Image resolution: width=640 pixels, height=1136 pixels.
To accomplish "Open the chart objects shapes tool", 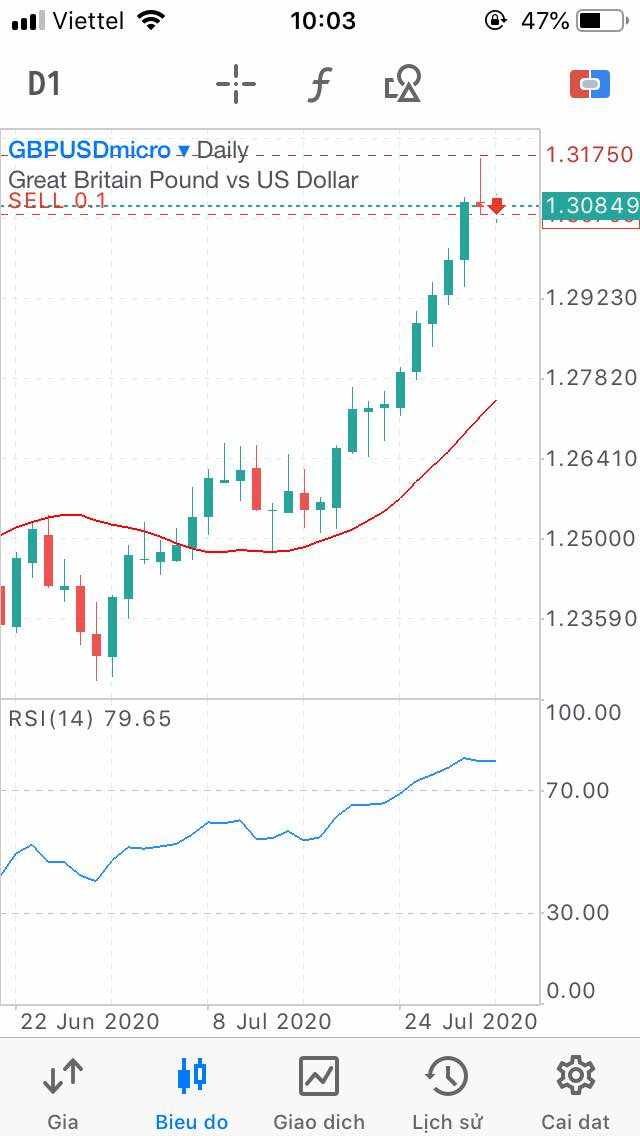I will (x=403, y=84).
